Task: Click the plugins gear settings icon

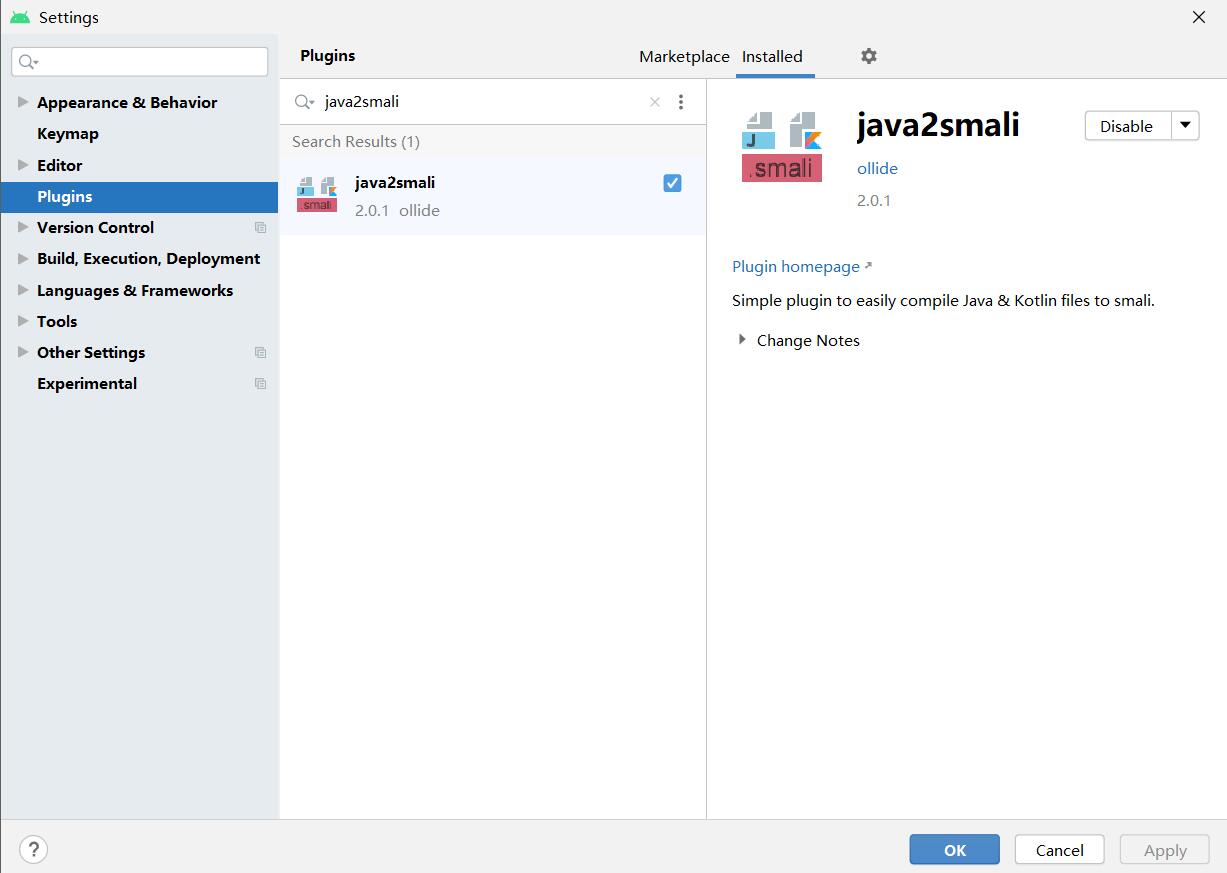Action: (869, 56)
